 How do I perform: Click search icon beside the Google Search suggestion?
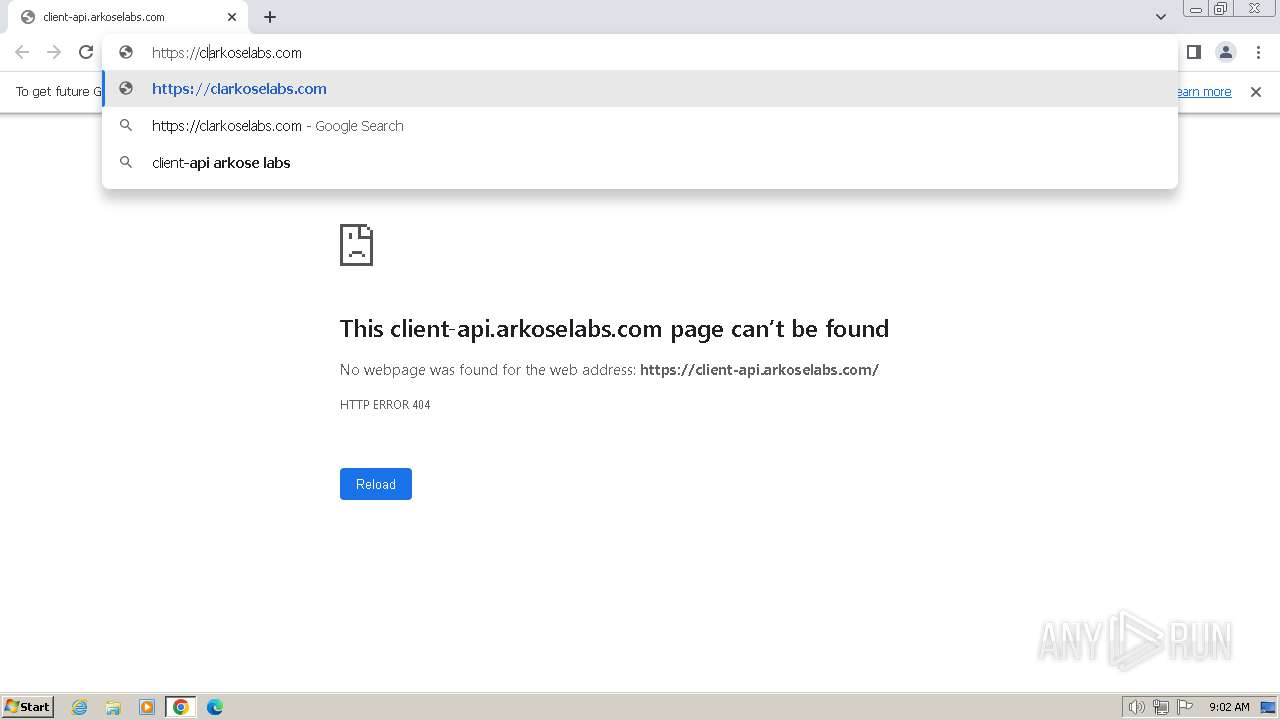(126, 126)
